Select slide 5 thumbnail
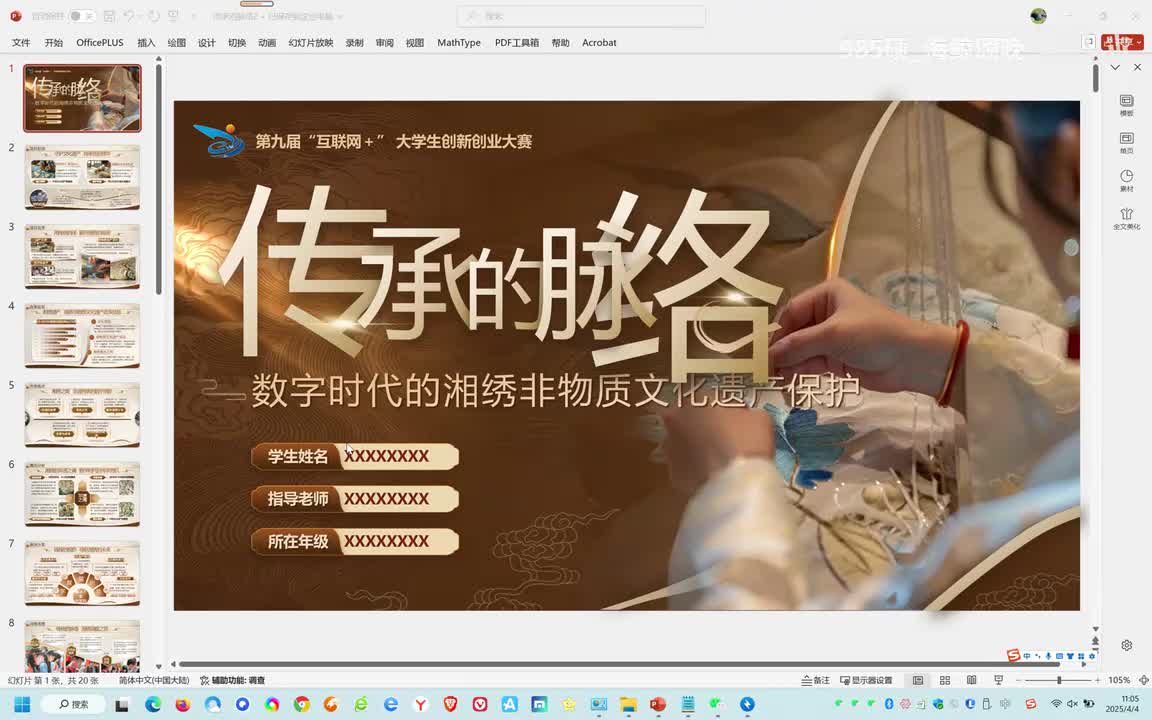1152x720 pixels. pyautogui.click(x=82, y=415)
